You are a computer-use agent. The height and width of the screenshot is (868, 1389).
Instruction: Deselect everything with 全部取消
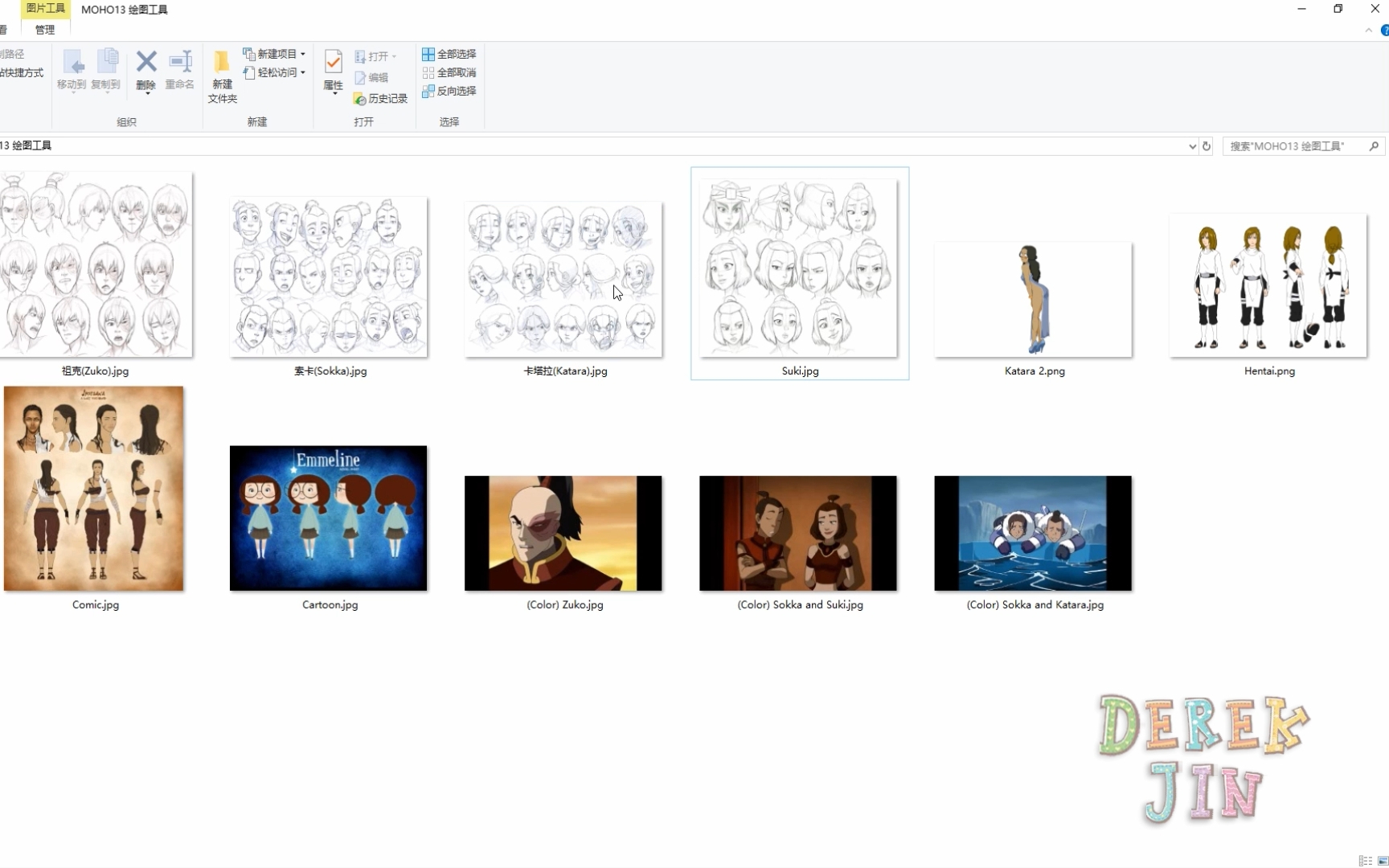(x=449, y=72)
